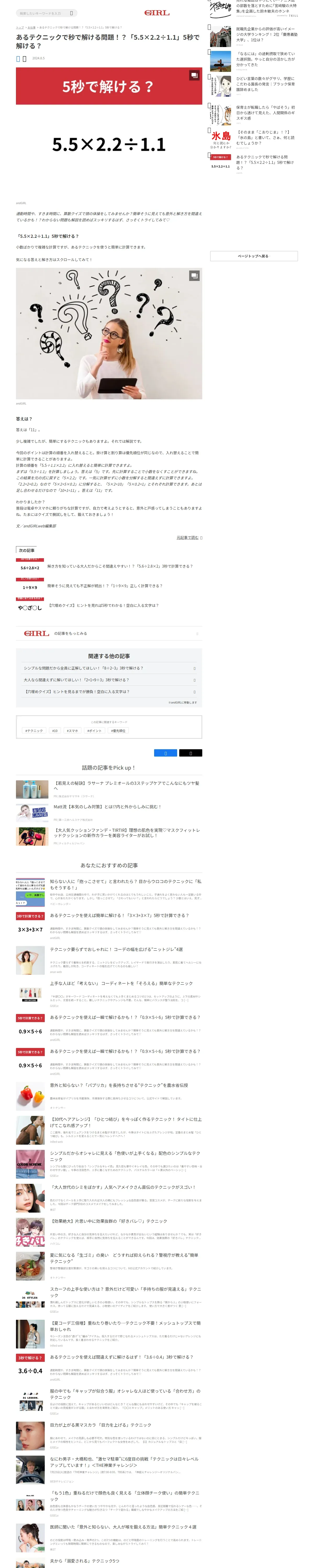Open the 5.6÷2.8×2 next article thumbnail
This screenshot has height=1568, width=314.
pyautogui.click(x=30, y=567)
